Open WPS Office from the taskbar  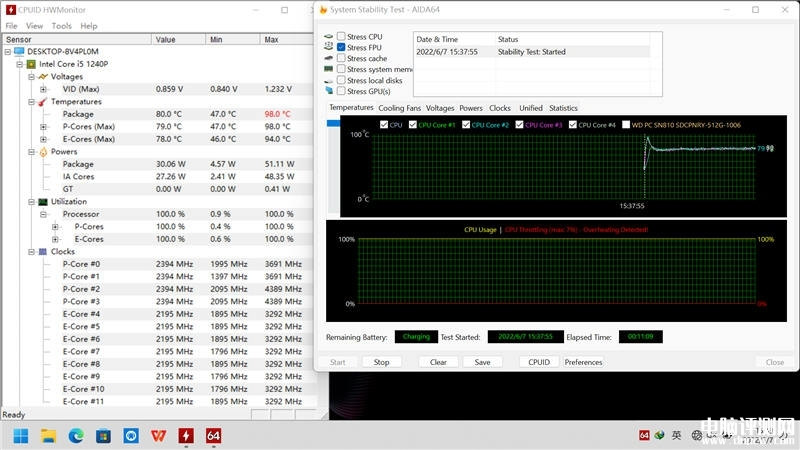pyautogui.click(x=159, y=436)
